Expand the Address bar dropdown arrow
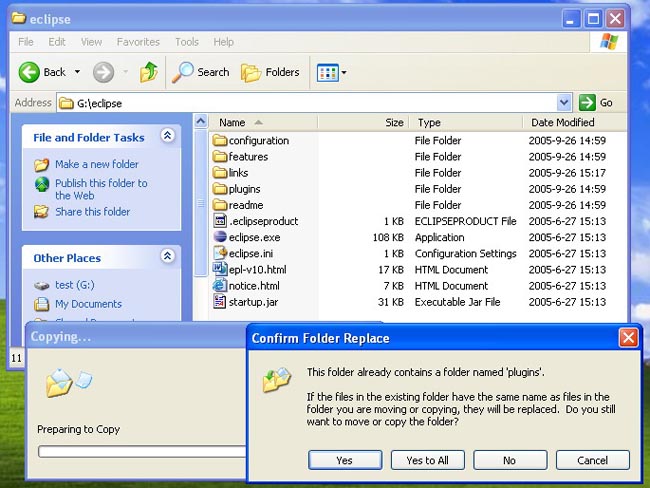Image resolution: width=650 pixels, height=488 pixels. click(x=563, y=103)
